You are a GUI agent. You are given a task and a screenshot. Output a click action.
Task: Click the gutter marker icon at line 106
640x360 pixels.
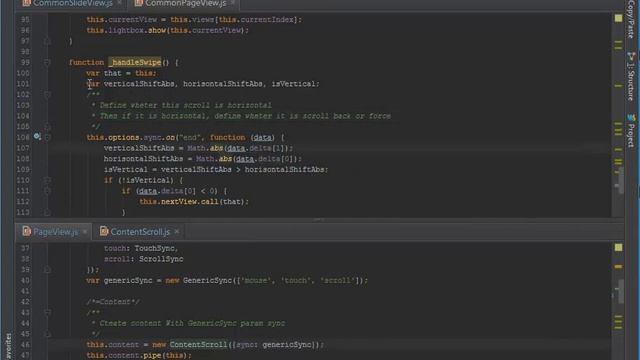click(37, 136)
